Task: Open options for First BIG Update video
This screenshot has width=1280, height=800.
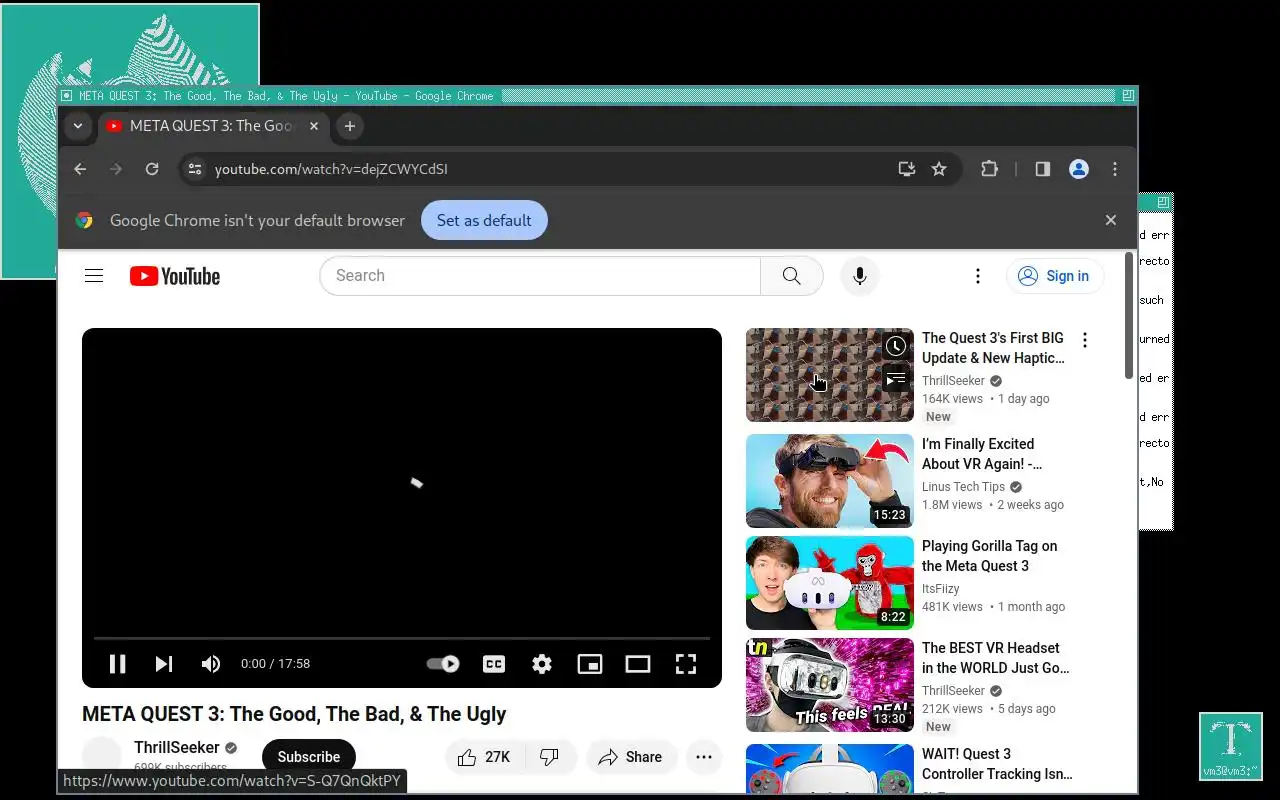Action: point(1085,340)
